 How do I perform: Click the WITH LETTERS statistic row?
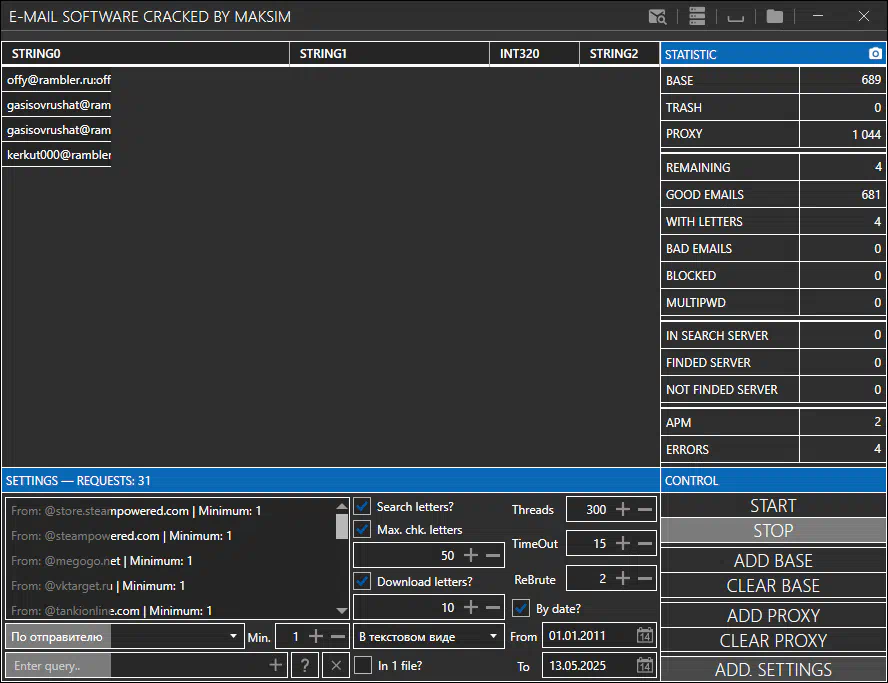click(773, 221)
